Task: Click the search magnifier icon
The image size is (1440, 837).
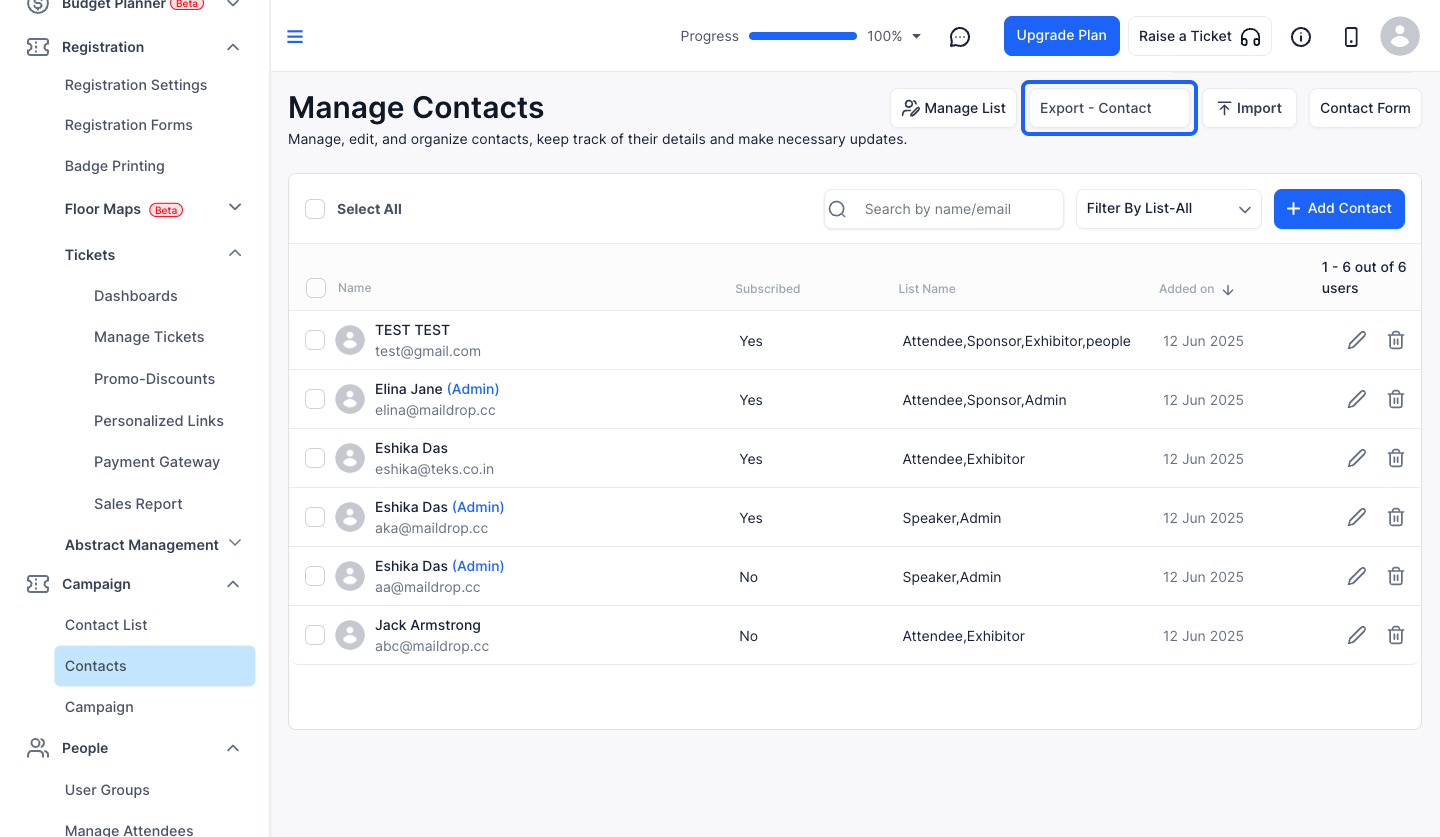Action: point(838,209)
